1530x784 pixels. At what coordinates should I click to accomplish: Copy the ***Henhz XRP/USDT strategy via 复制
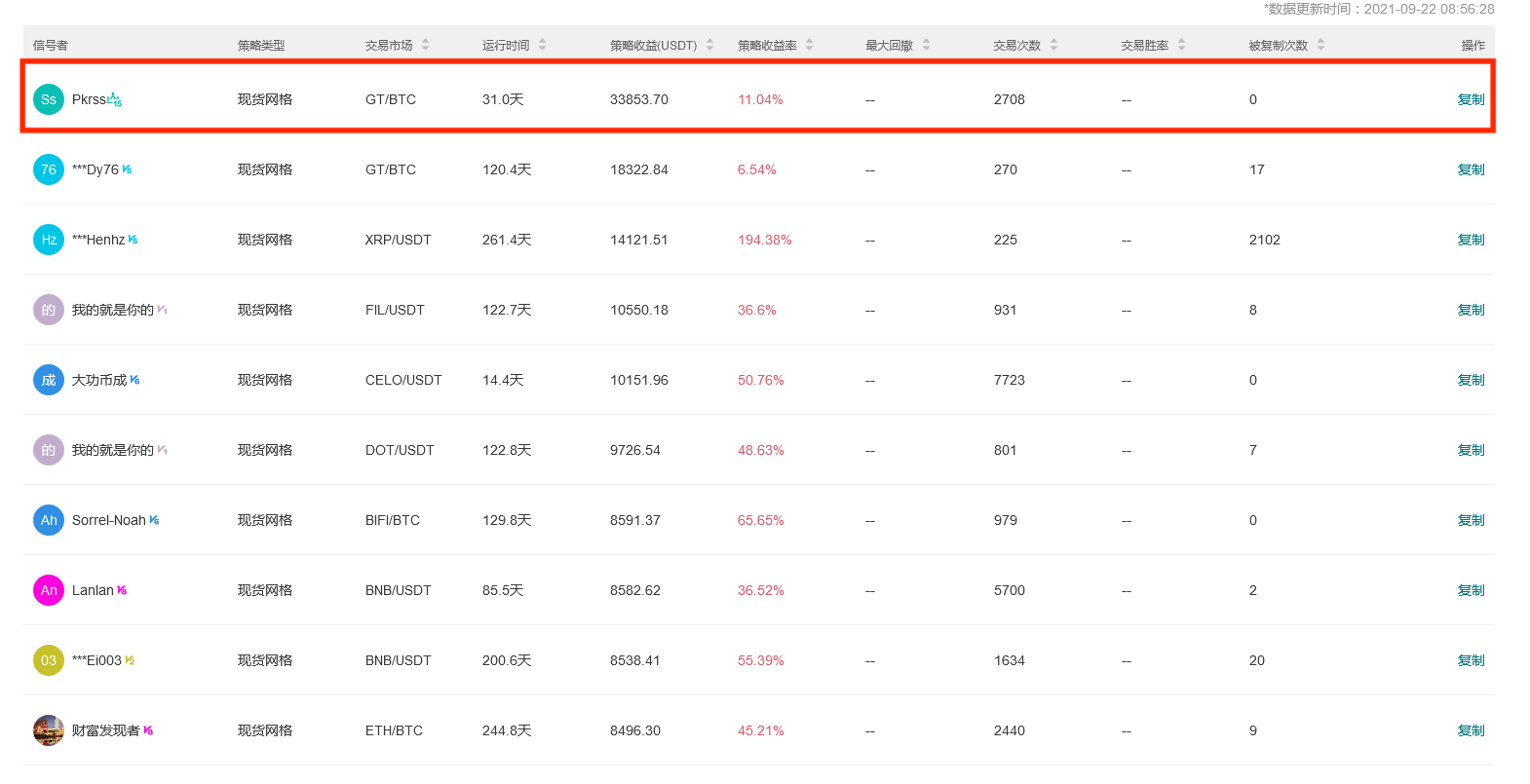pyautogui.click(x=1471, y=240)
